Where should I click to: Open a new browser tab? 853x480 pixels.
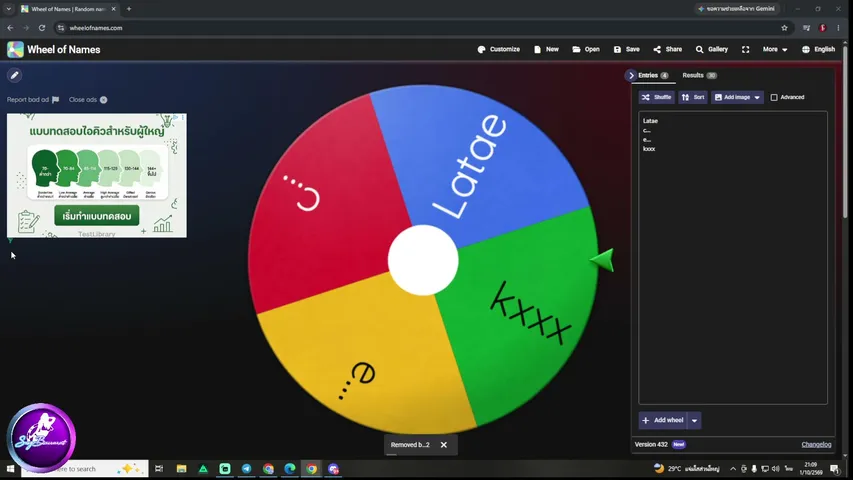(129, 9)
